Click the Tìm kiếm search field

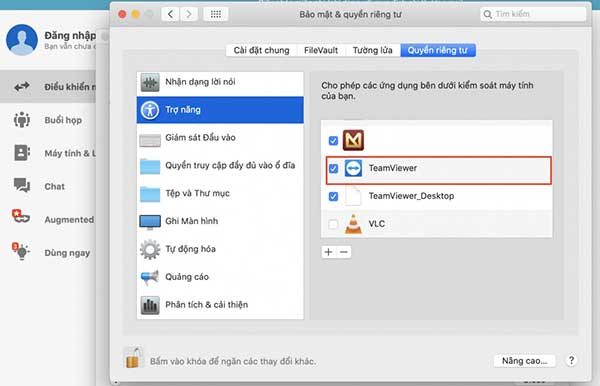coord(533,15)
